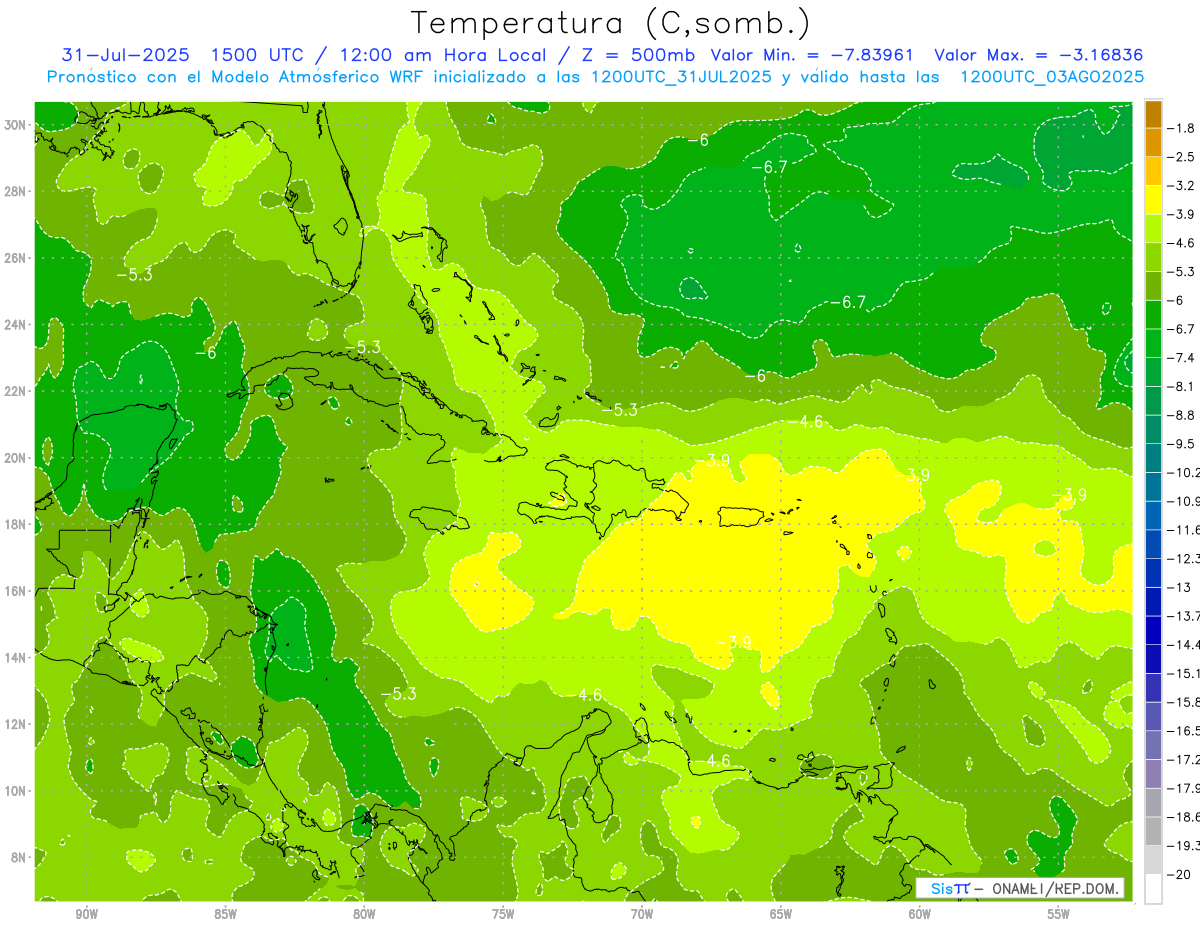Click the "75W" longitude axis label
The height and width of the screenshot is (927, 1200).
click(503, 915)
